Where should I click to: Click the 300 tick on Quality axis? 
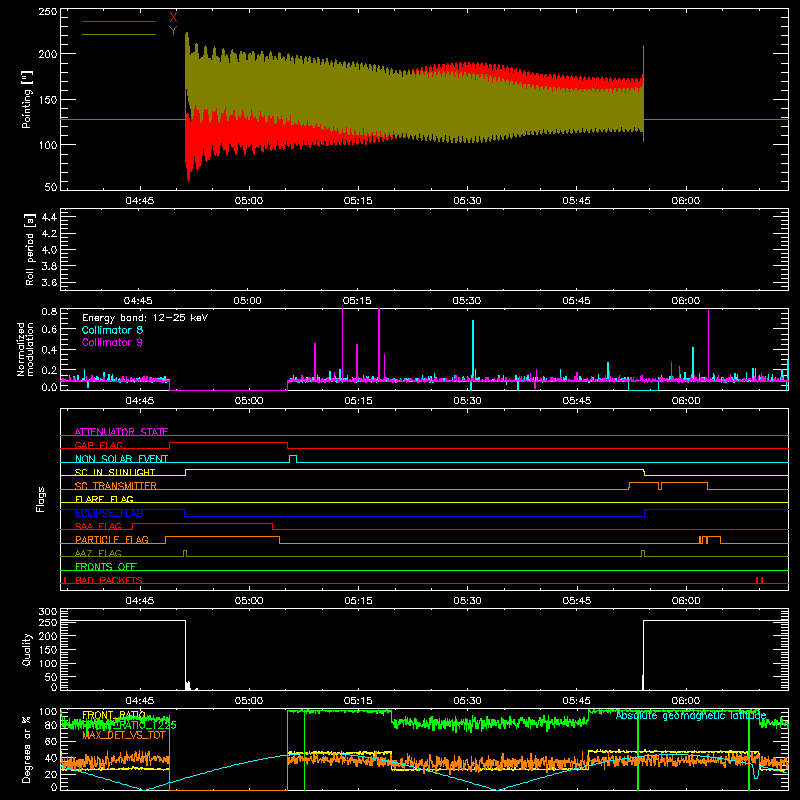(48, 612)
